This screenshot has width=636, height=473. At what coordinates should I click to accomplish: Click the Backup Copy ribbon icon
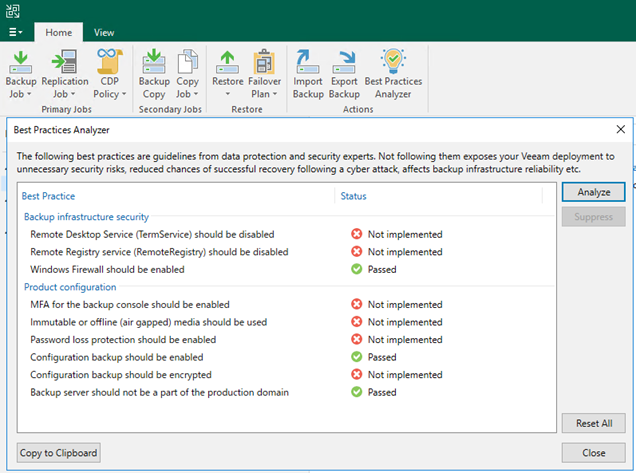pyautogui.click(x=154, y=62)
